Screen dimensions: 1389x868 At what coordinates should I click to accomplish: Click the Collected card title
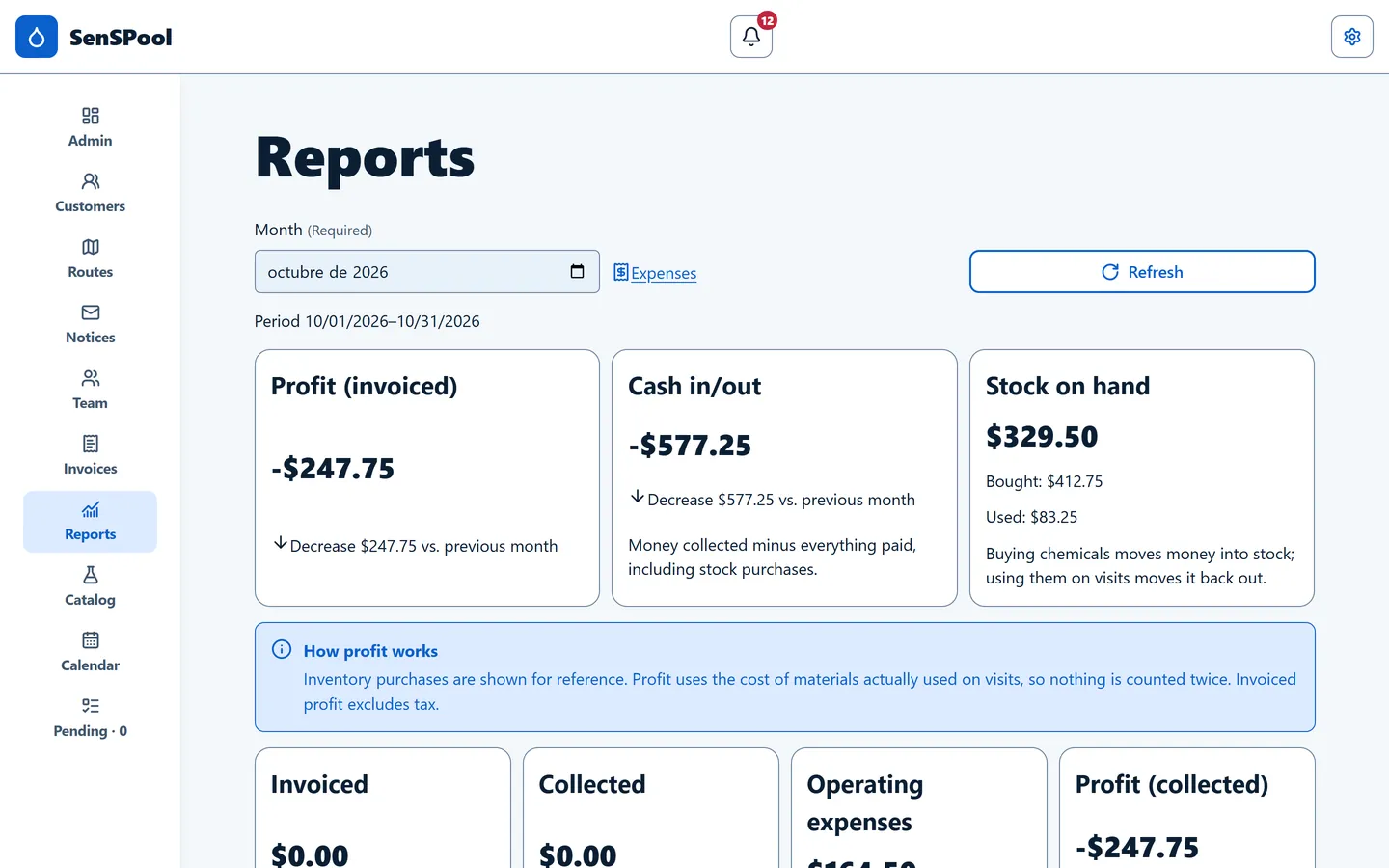tap(592, 785)
